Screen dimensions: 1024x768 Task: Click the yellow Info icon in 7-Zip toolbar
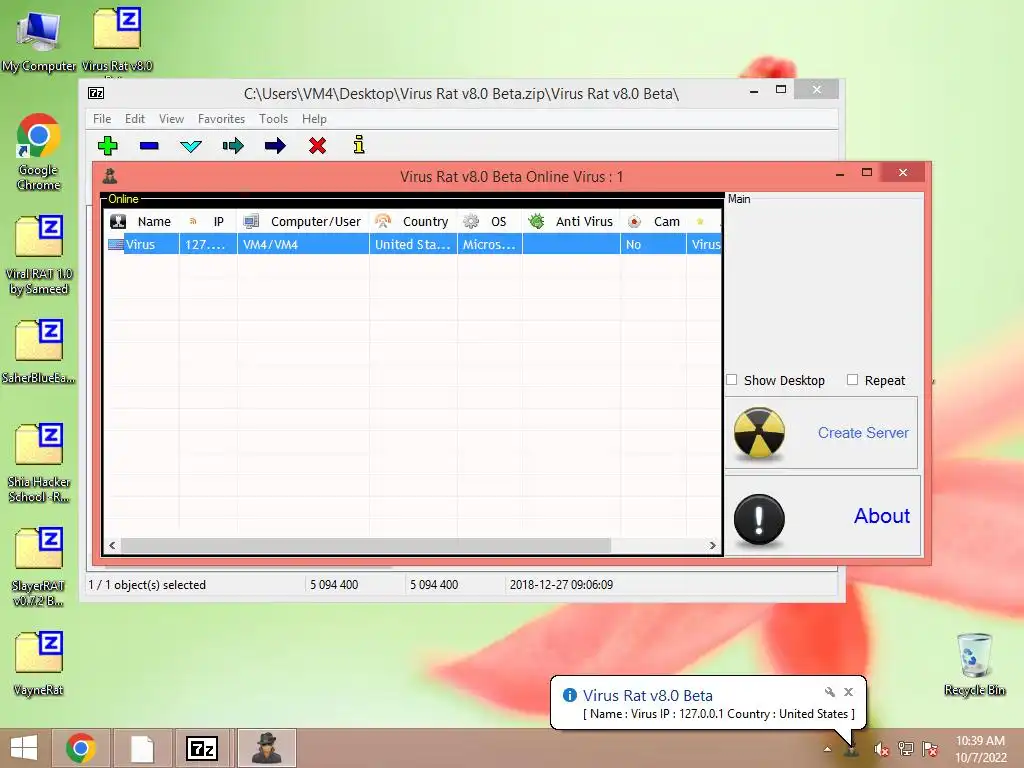click(359, 144)
